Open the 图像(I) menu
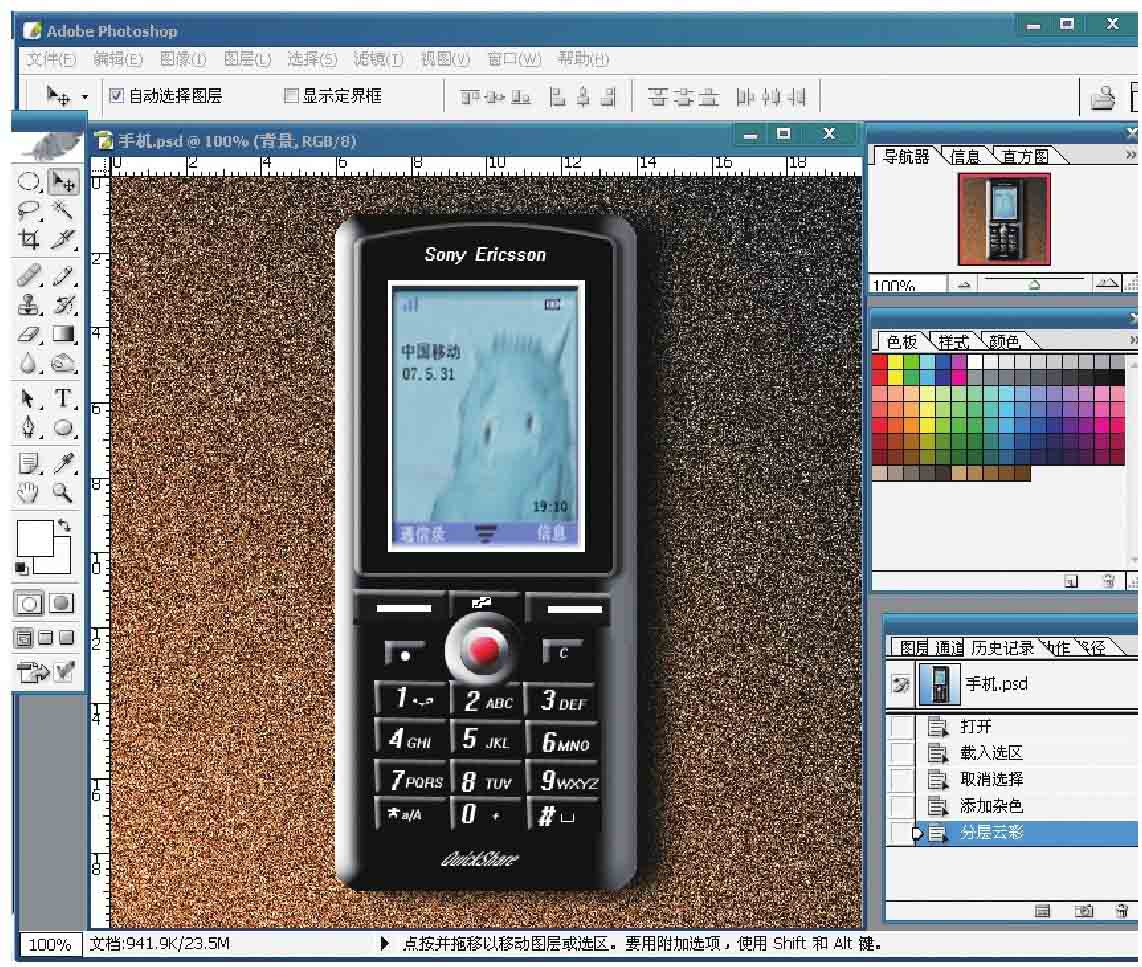Viewport: 1142px width, 967px height. tap(183, 59)
